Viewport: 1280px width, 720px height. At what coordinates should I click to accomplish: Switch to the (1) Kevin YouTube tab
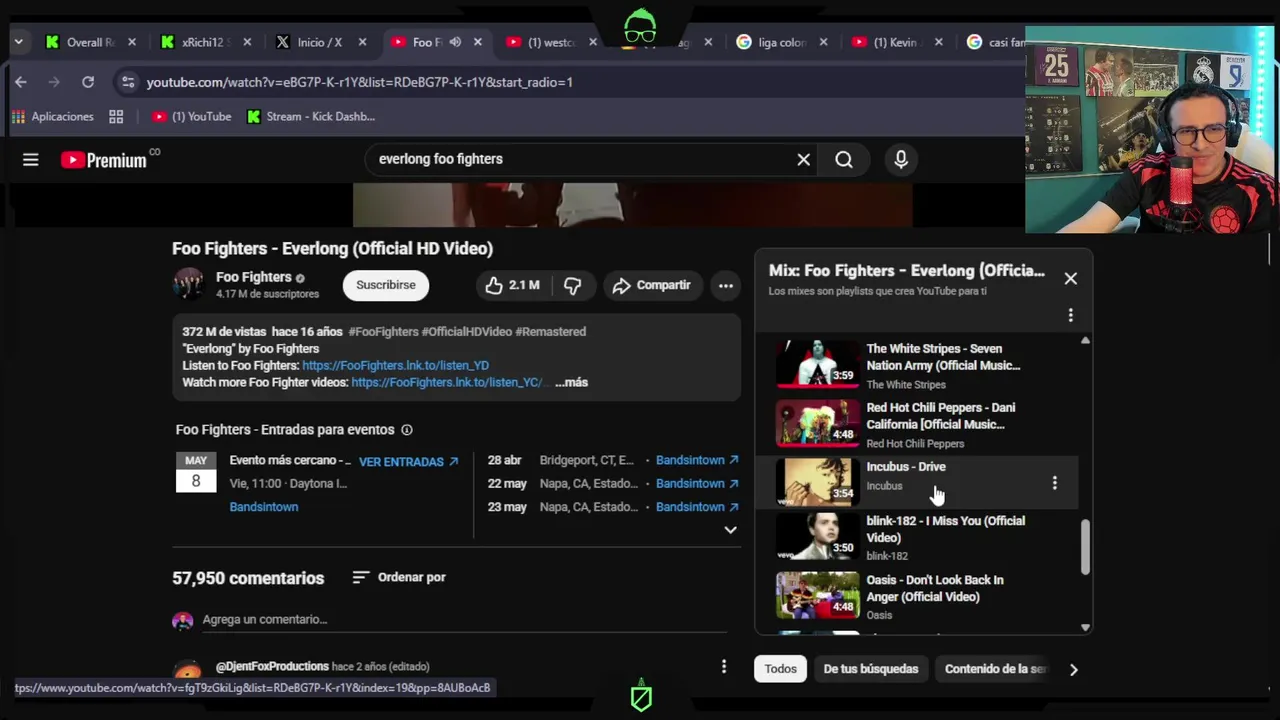click(x=895, y=42)
